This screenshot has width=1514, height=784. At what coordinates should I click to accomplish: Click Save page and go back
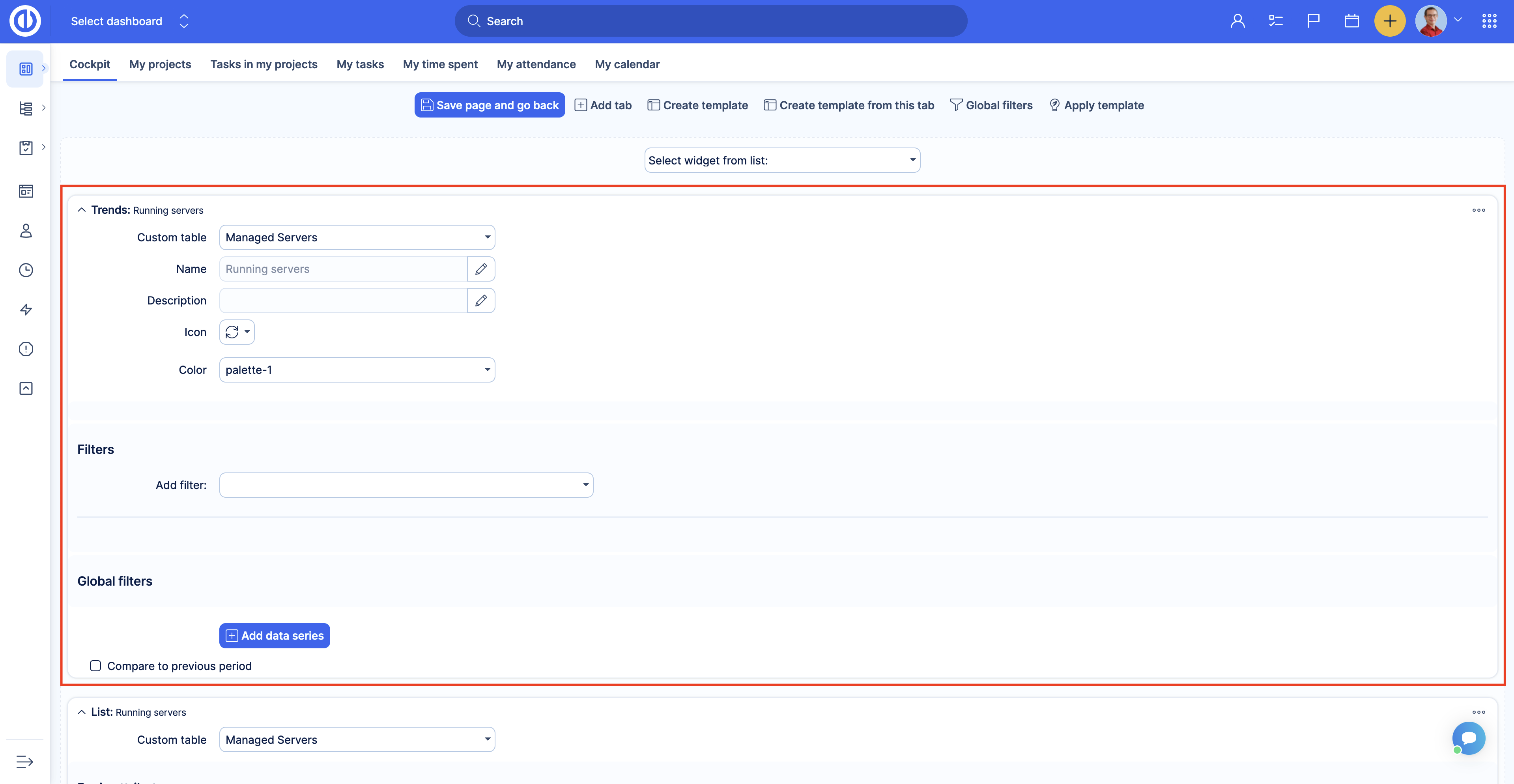(490, 105)
